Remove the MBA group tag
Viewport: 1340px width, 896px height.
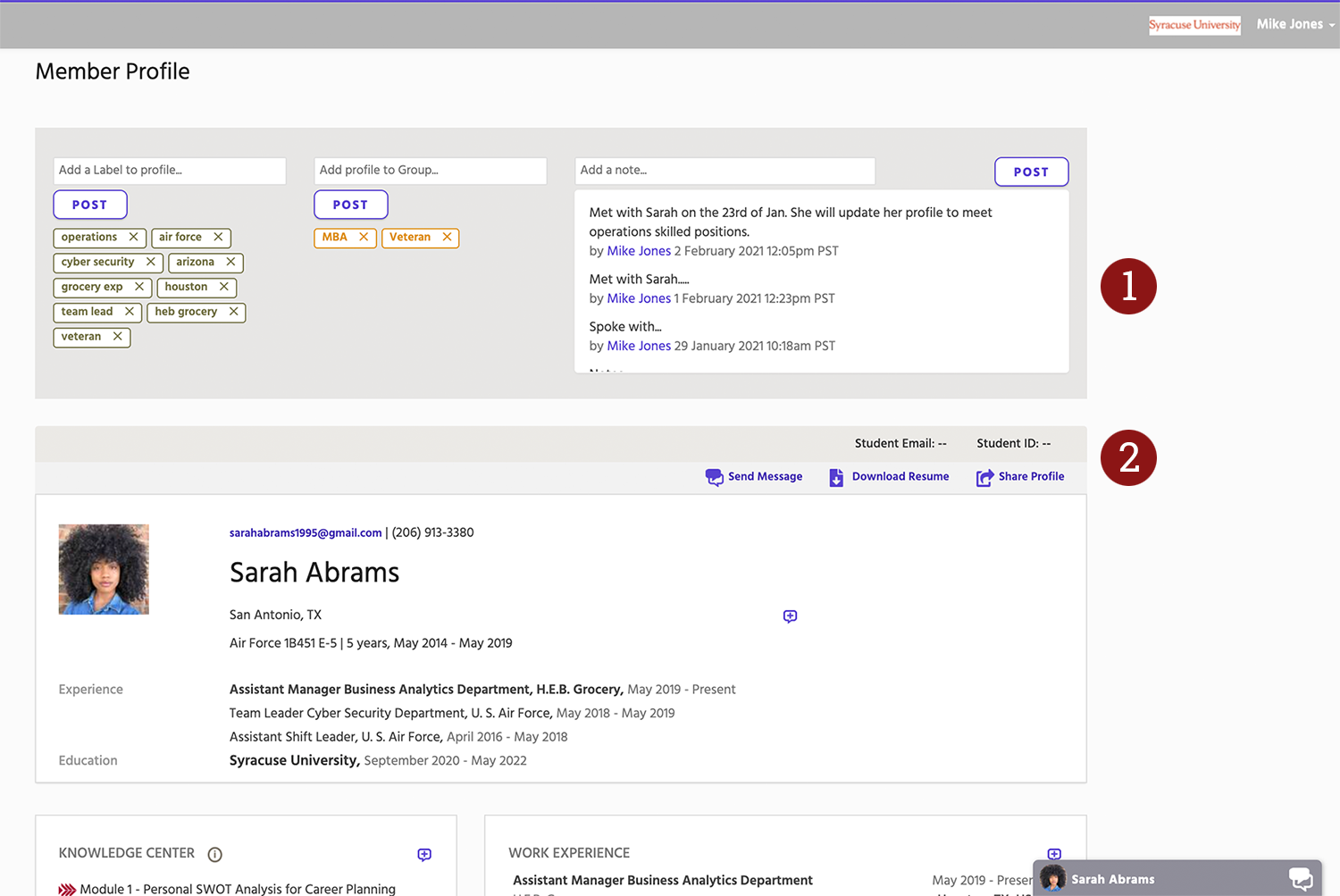(x=364, y=237)
